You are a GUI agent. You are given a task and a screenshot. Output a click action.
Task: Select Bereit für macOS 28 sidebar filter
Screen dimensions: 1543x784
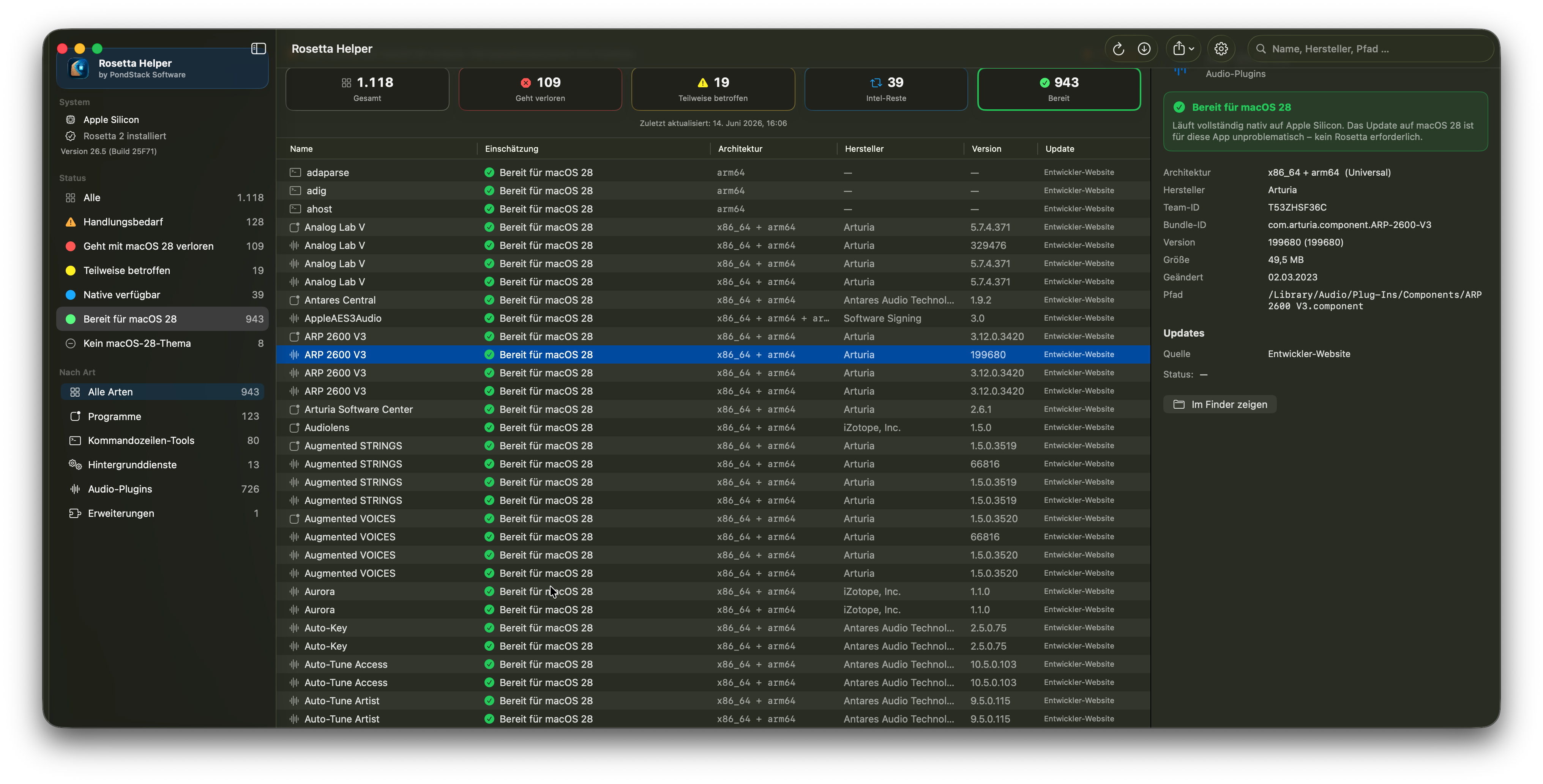tap(163, 319)
